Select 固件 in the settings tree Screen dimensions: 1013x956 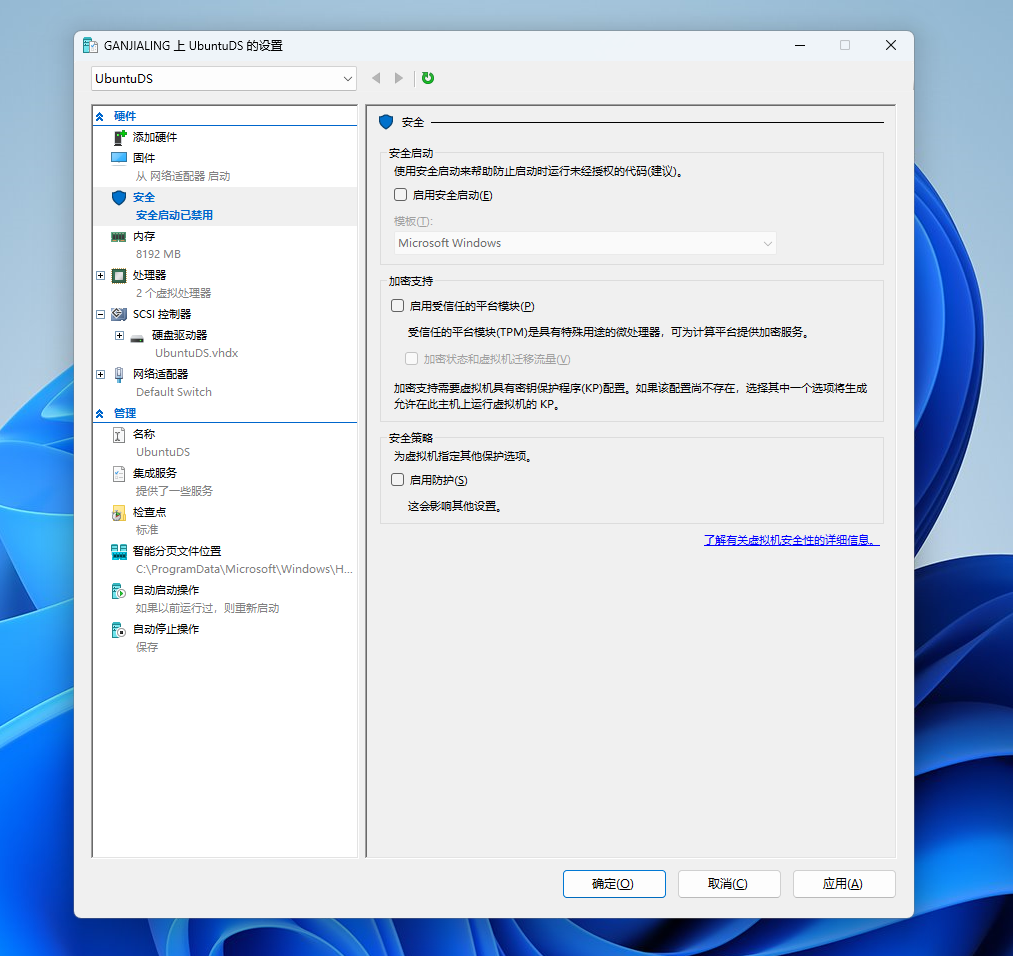pos(144,158)
